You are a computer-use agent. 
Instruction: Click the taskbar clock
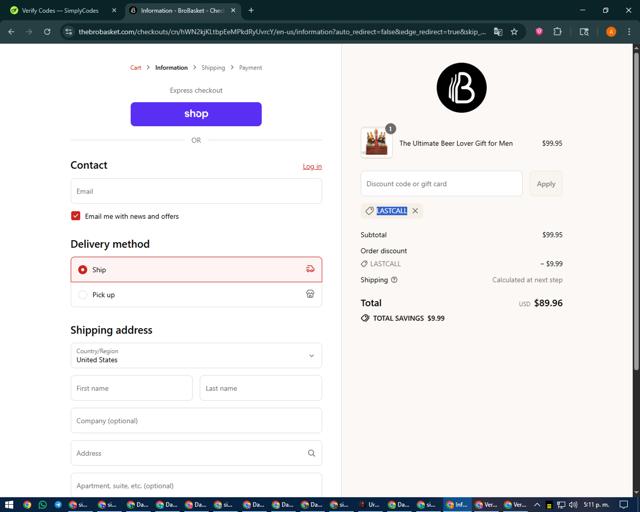point(596,505)
